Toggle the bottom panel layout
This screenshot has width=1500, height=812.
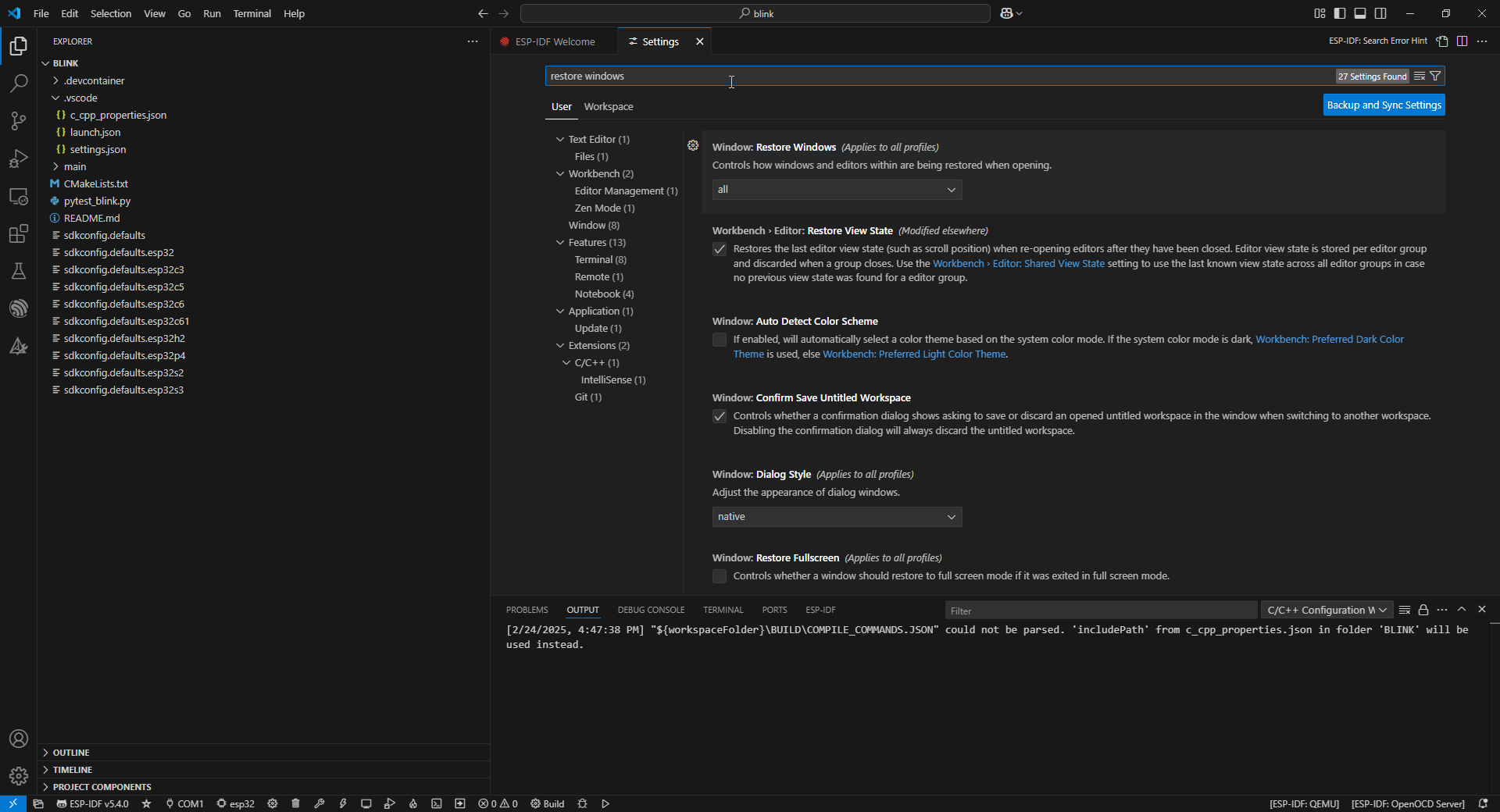click(1360, 13)
